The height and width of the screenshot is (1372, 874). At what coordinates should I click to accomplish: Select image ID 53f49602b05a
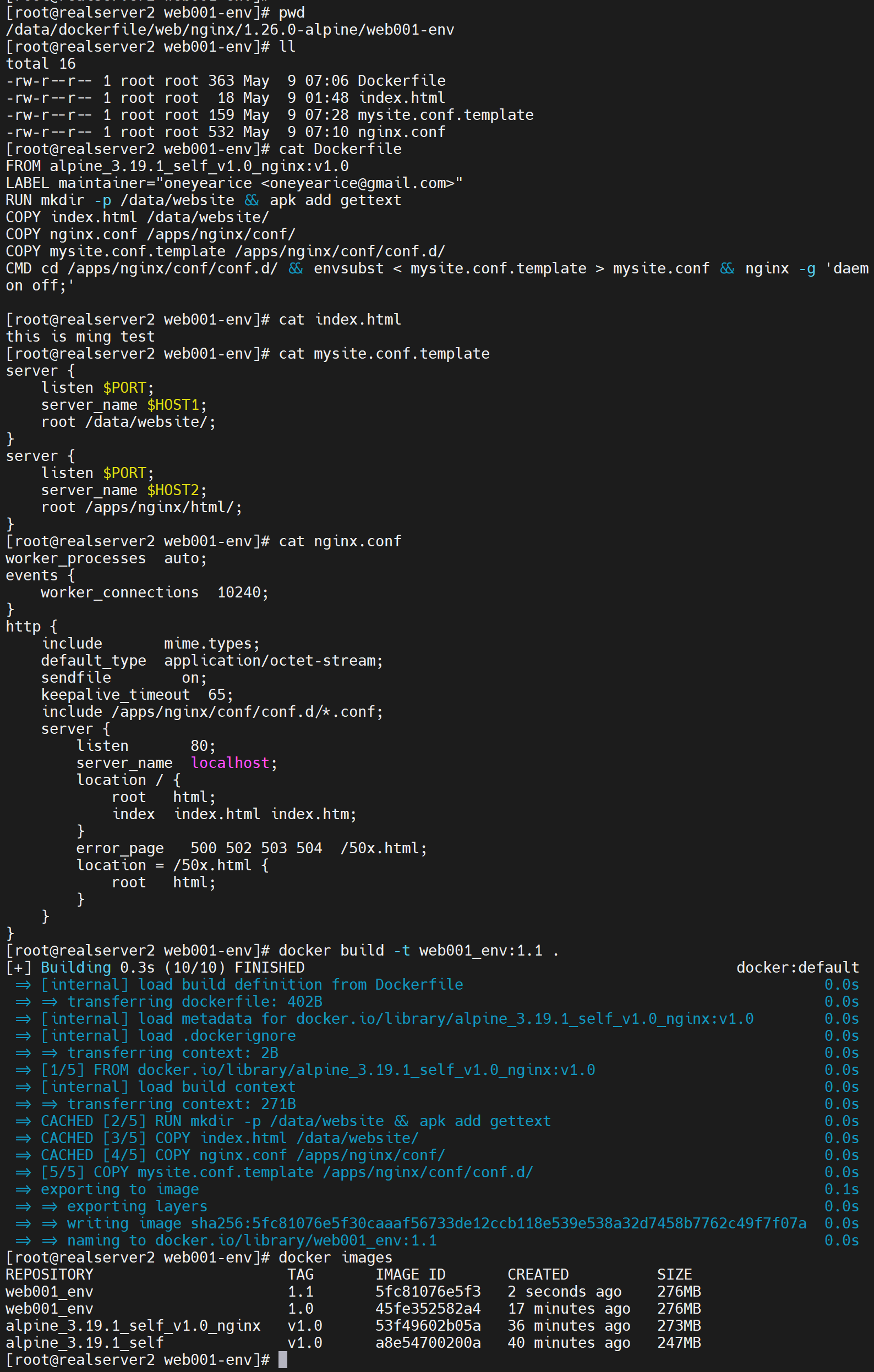428,1325
